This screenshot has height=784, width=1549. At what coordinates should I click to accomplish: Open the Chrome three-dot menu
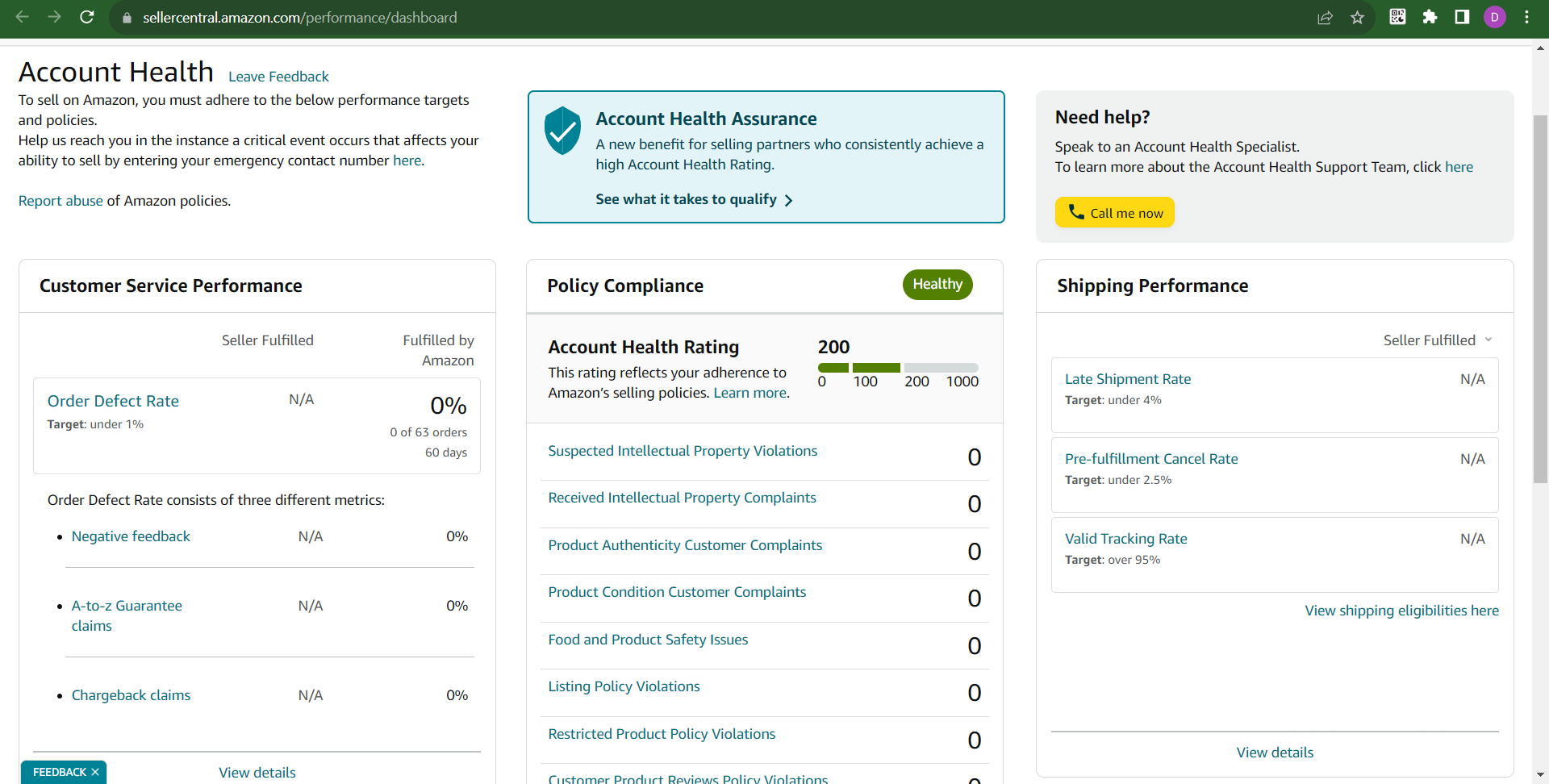pos(1527,17)
